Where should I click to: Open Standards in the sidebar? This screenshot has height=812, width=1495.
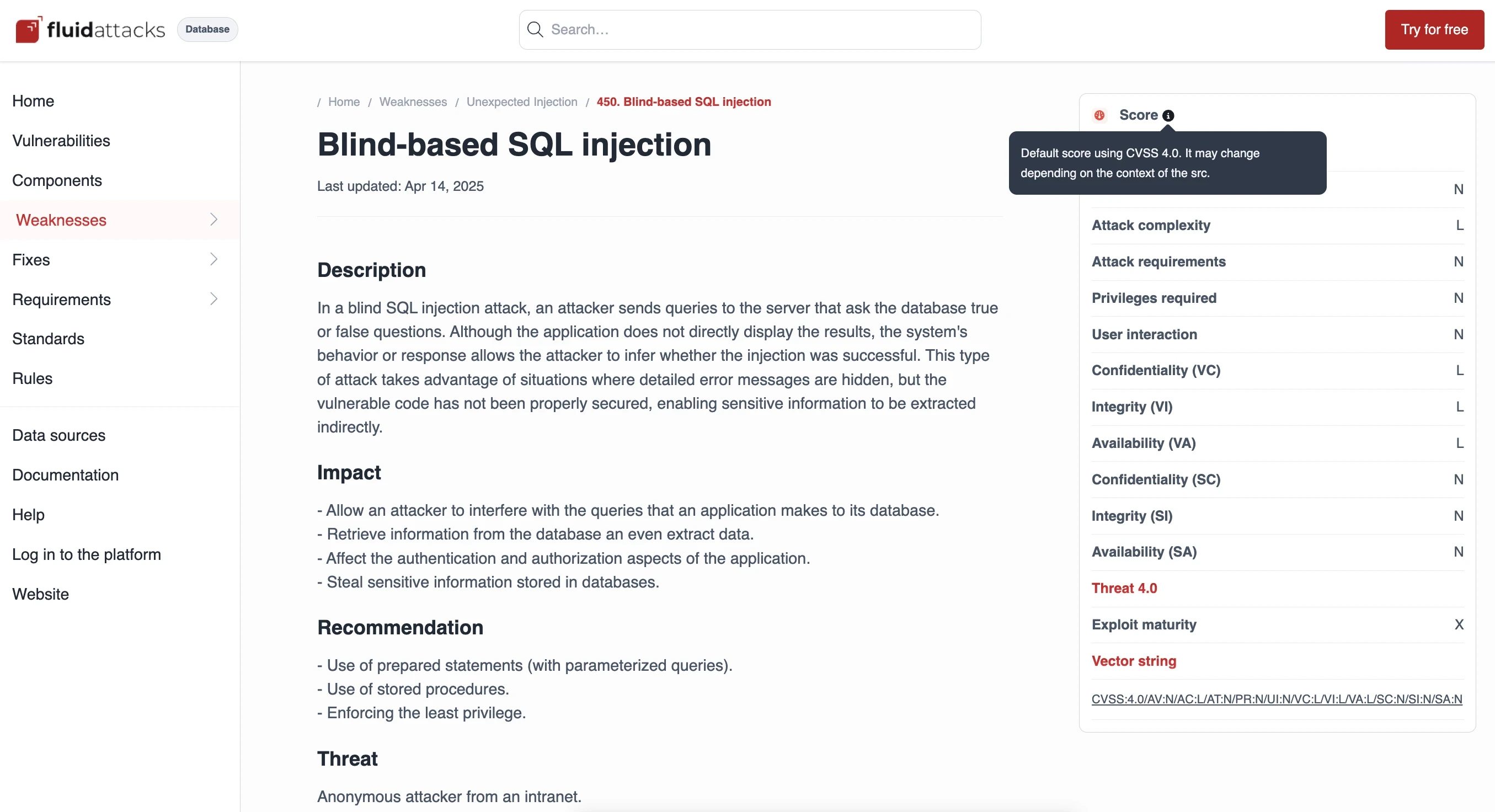[x=48, y=338]
